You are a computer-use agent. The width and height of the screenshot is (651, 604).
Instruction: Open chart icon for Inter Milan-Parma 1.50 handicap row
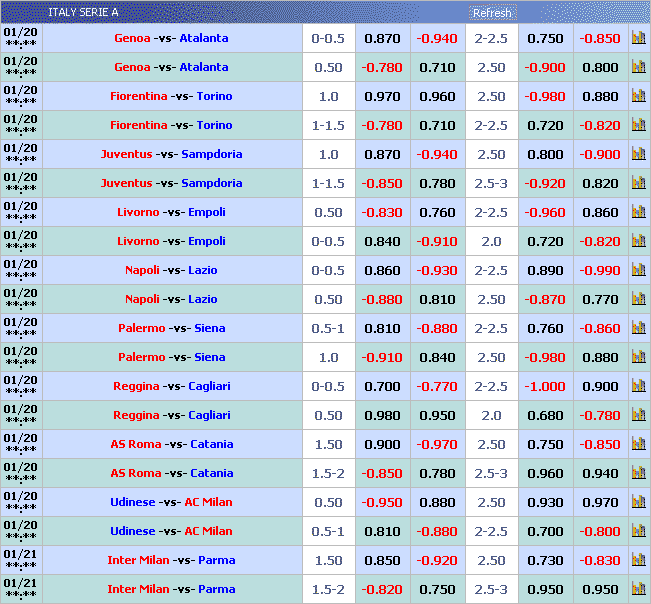click(x=638, y=561)
